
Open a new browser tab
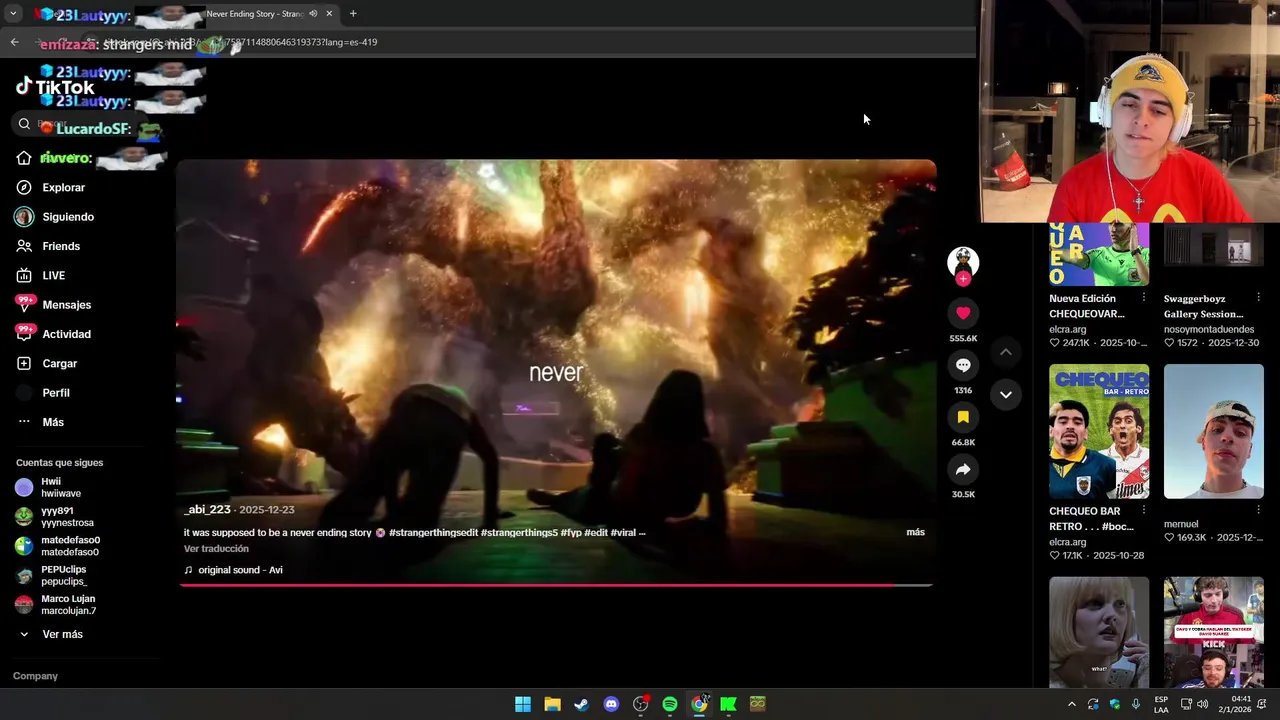tap(353, 14)
